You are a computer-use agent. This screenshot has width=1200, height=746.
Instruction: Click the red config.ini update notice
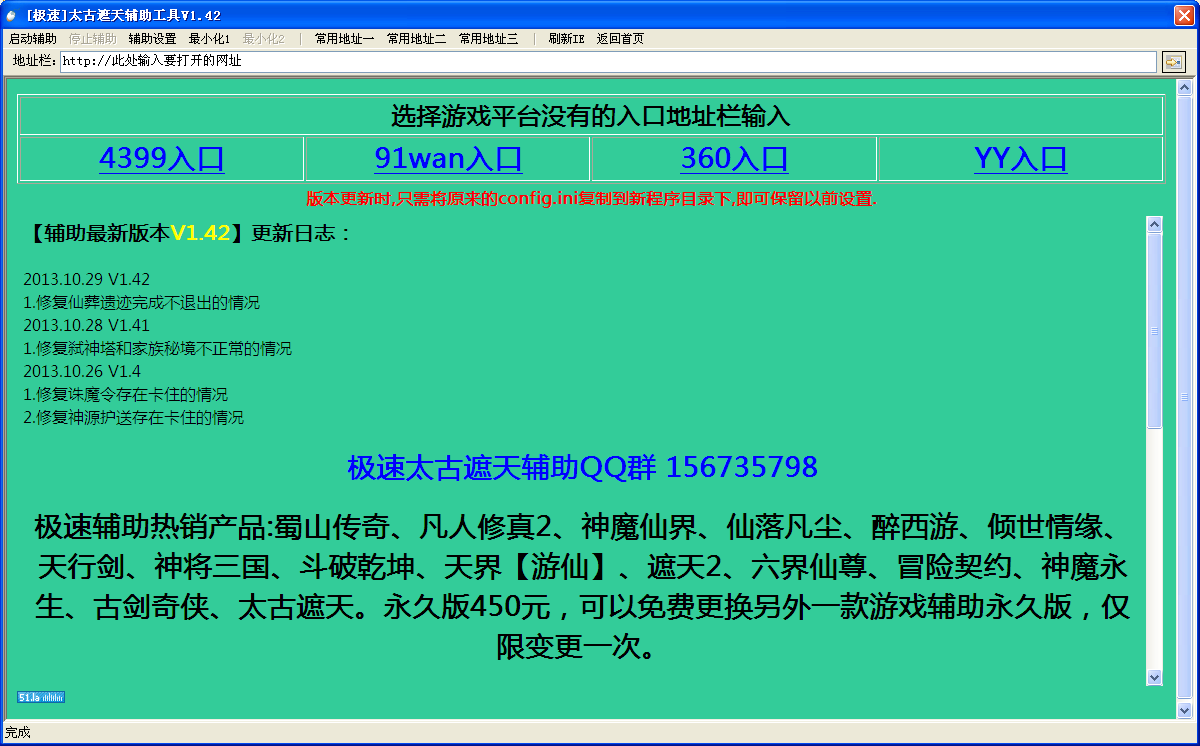[x=591, y=198]
